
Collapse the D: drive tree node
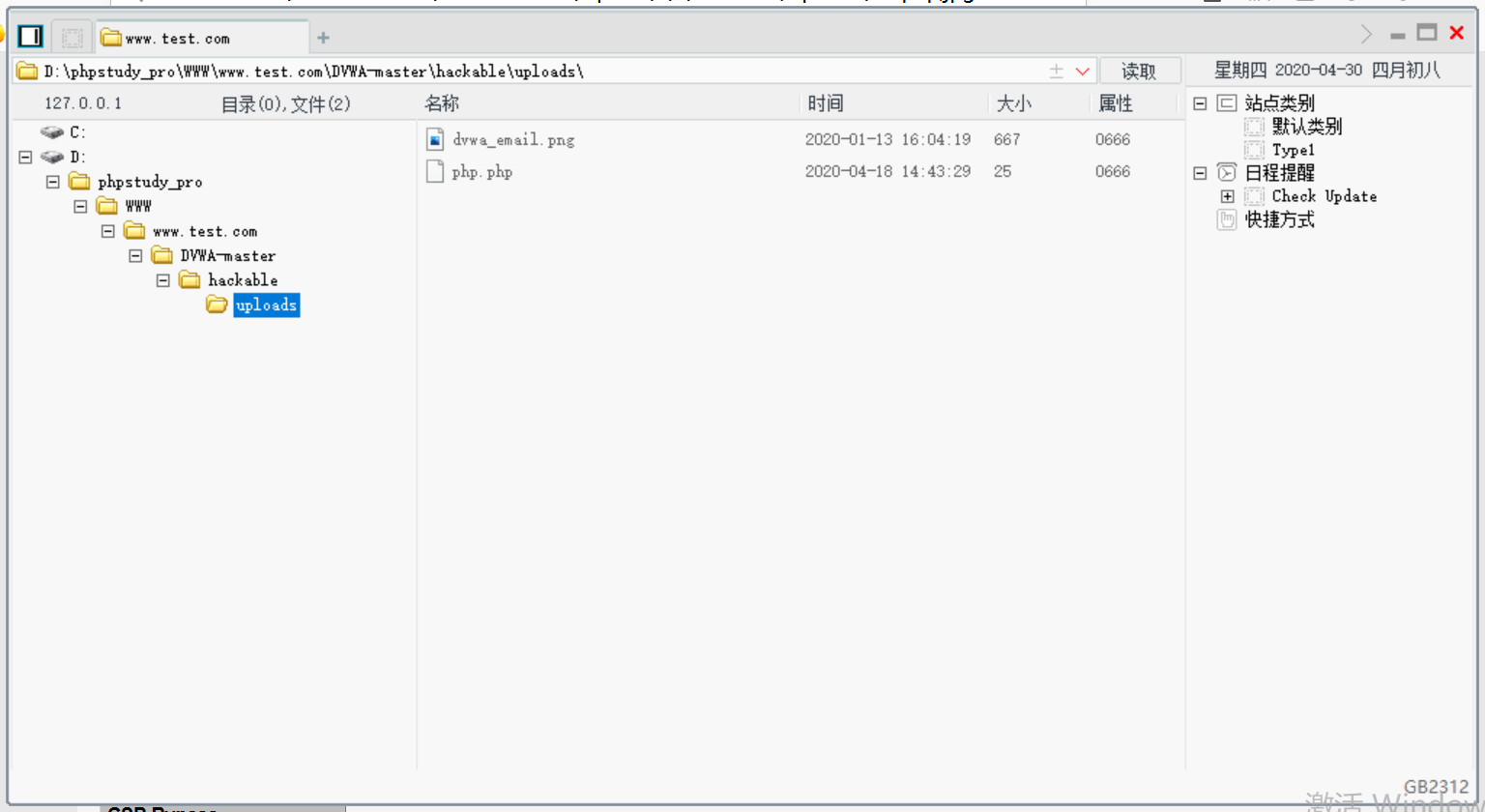point(26,157)
